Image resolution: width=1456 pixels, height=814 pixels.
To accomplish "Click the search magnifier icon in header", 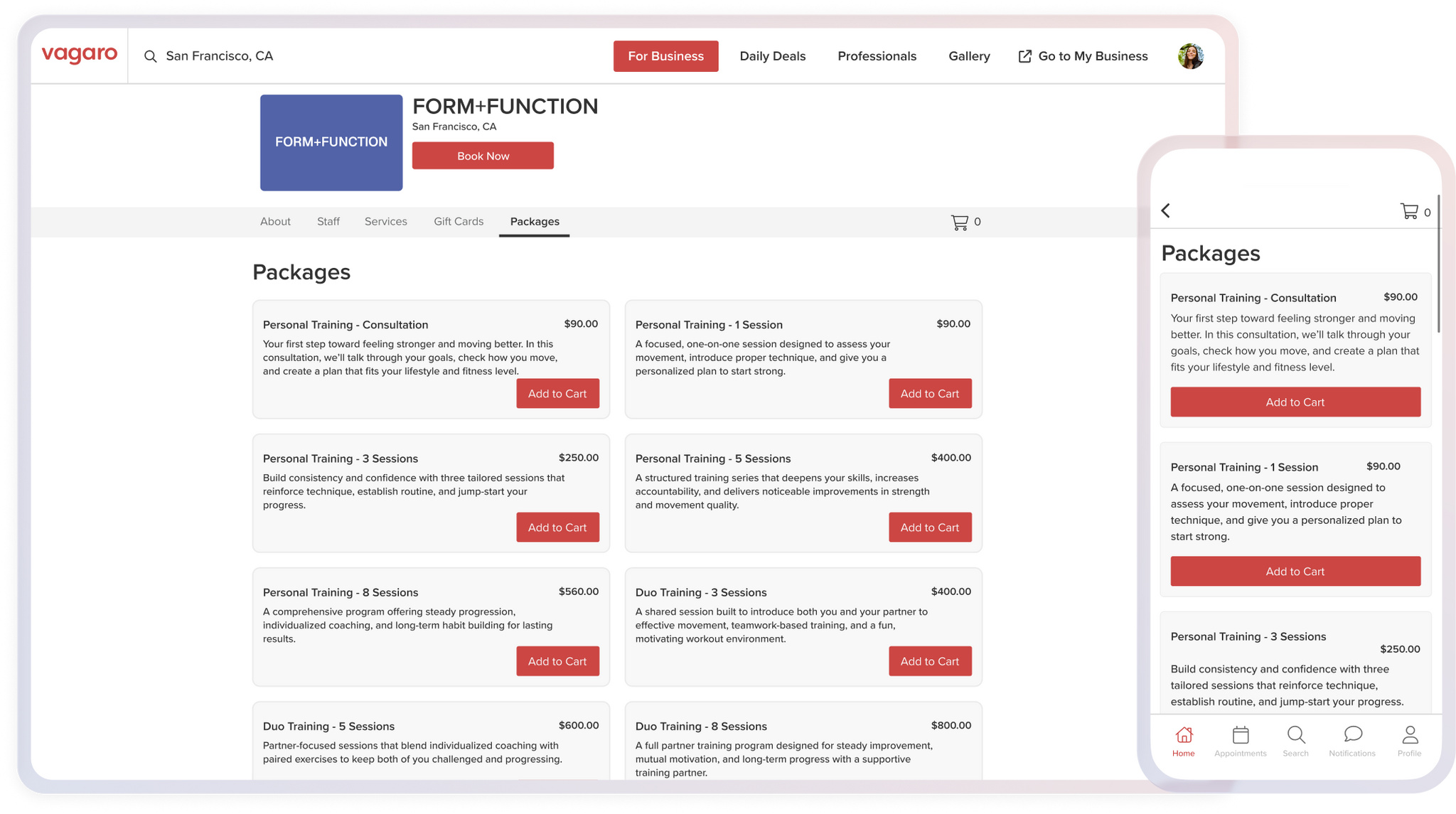I will tap(150, 56).
